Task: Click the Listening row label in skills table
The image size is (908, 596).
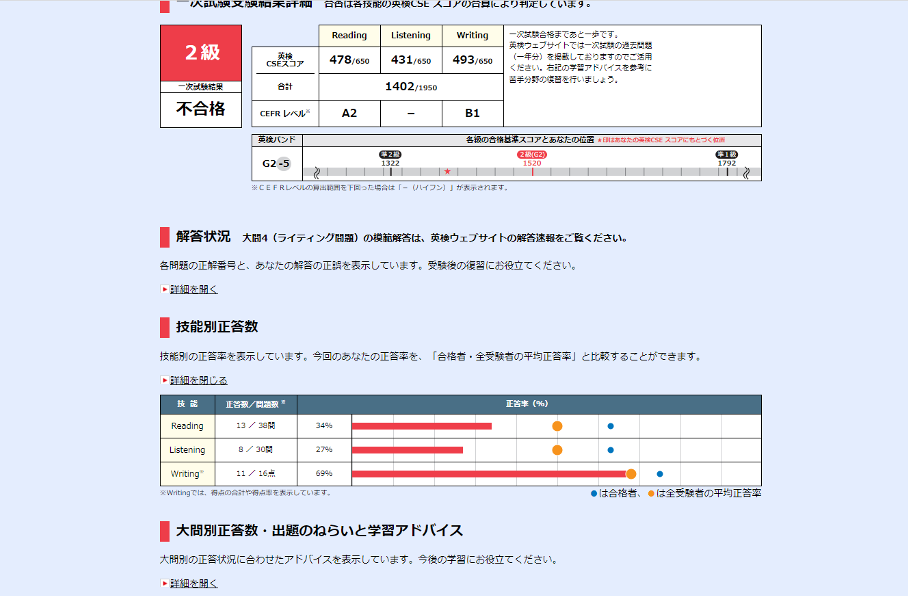Action: (x=187, y=450)
